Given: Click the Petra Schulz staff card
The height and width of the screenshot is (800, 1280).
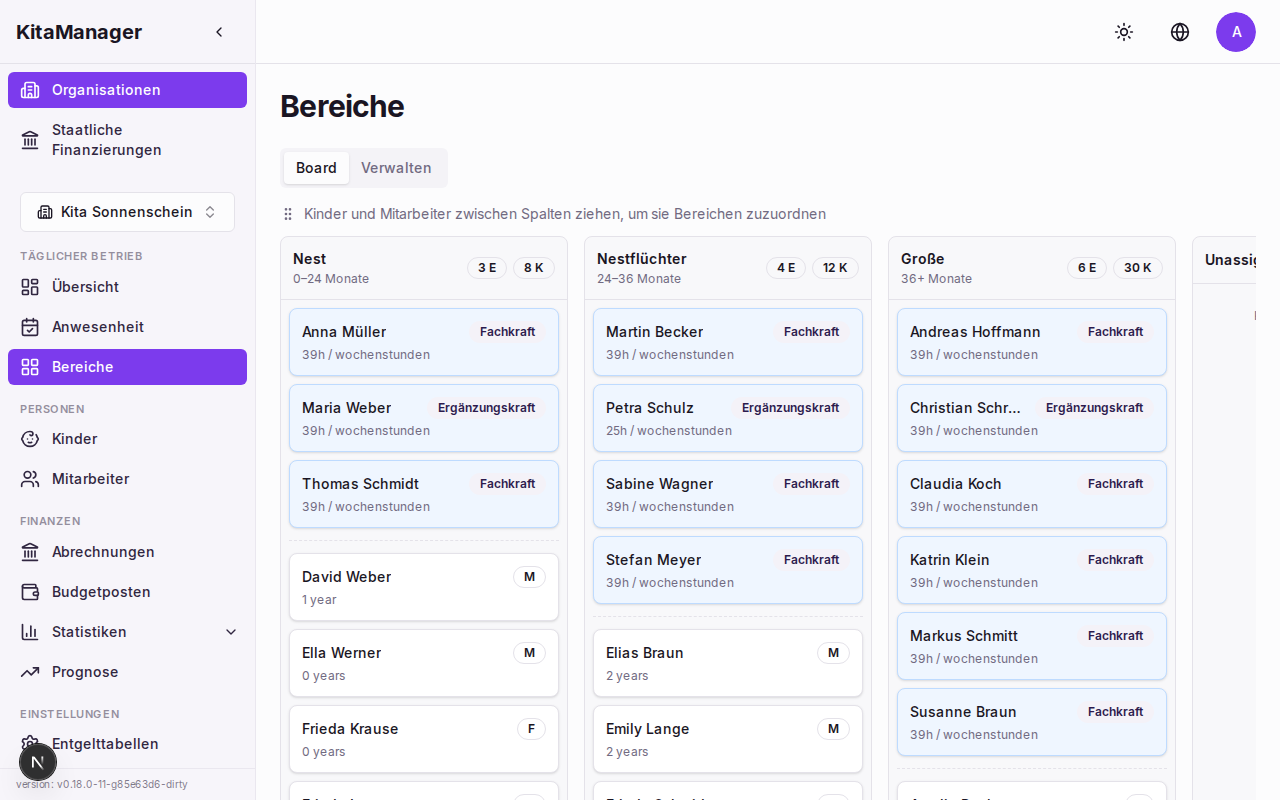Looking at the screenshot, I should [x=727, y=418].
